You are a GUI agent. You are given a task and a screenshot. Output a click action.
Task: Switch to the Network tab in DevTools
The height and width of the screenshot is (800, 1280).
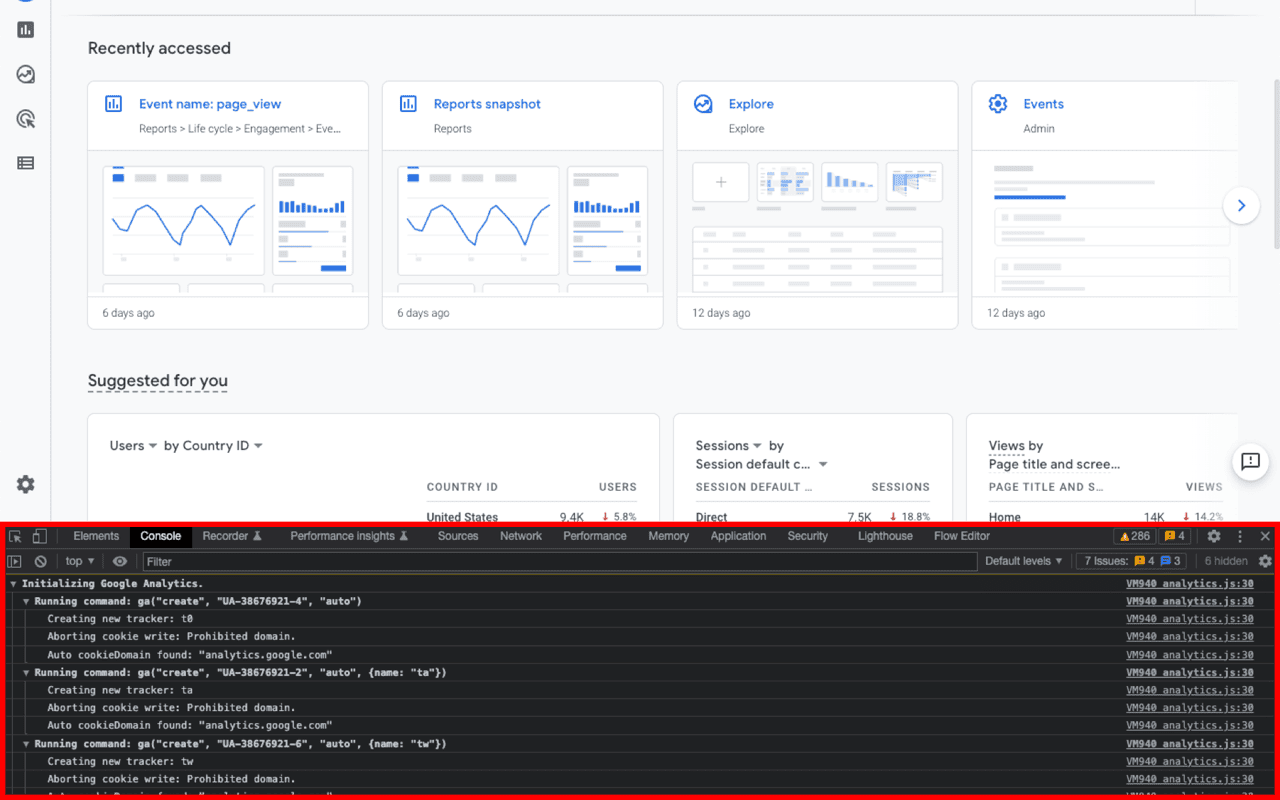[520, 536]
